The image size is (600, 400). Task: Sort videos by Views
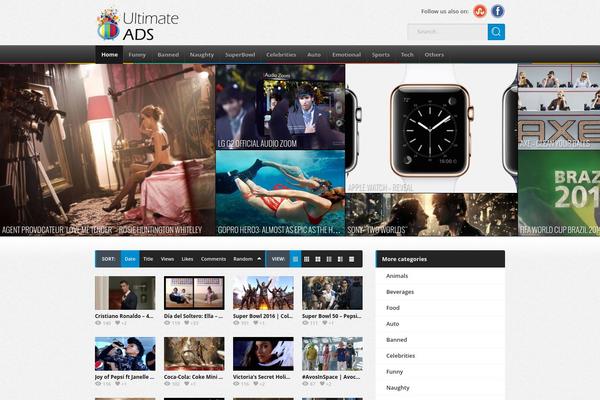[167, 259]
